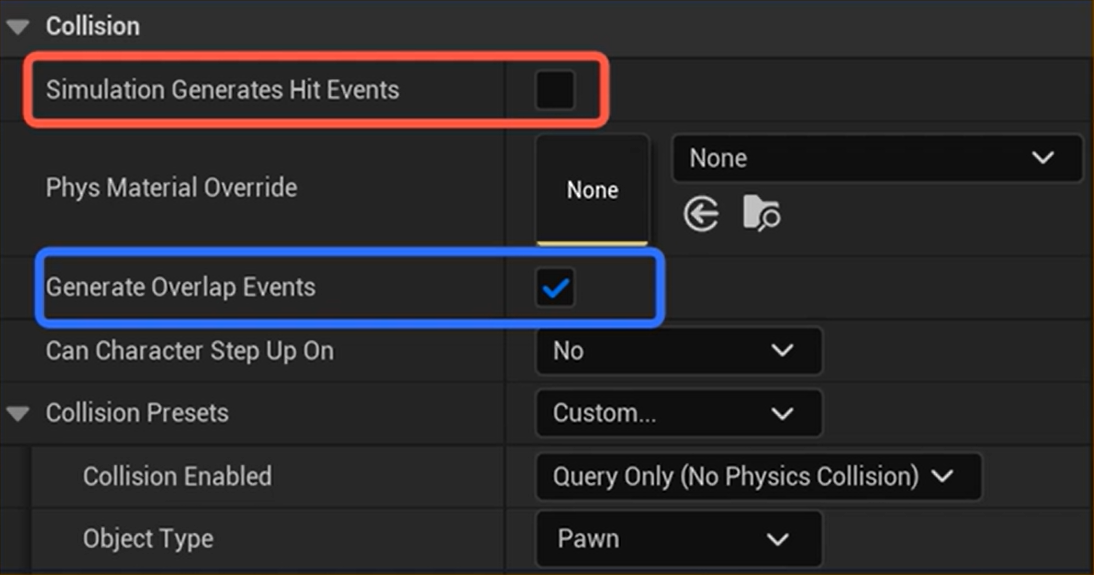Open the Collision Enabled Query Only dropdown
This screenshot has width=1094, height=575.
point(759,476)
